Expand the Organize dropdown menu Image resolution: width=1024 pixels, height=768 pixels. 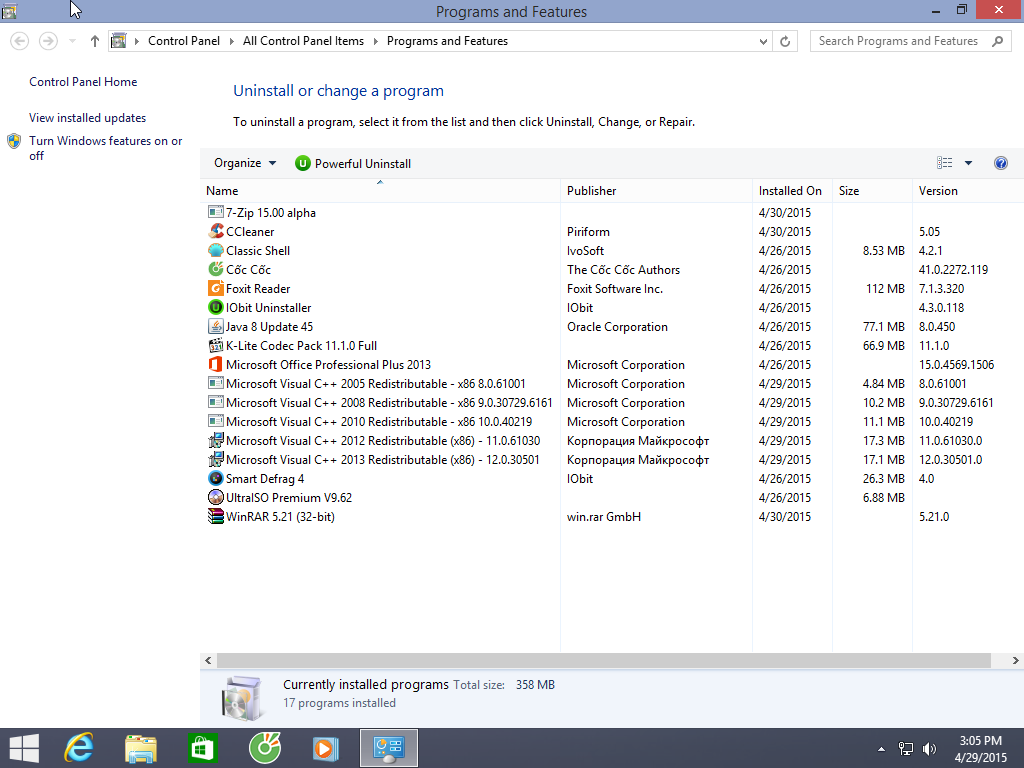(x=245, y=164)
